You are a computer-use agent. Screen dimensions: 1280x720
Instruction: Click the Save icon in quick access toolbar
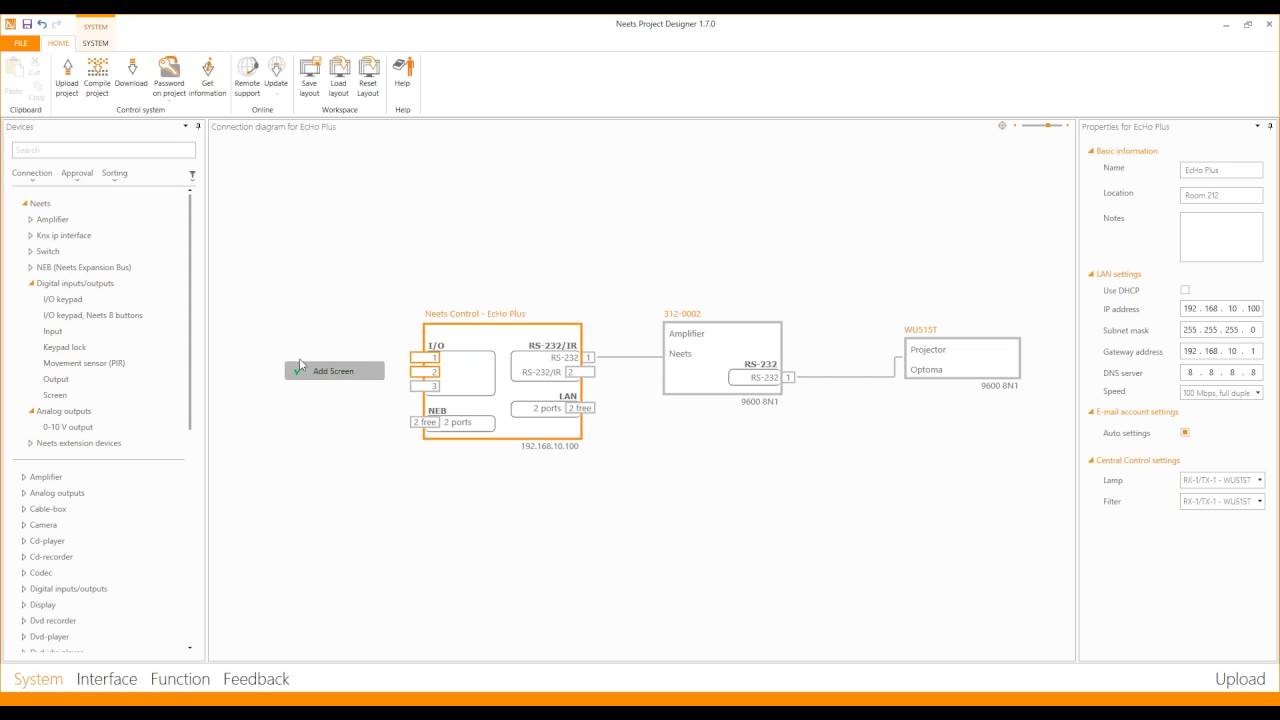tap(27, 24)
